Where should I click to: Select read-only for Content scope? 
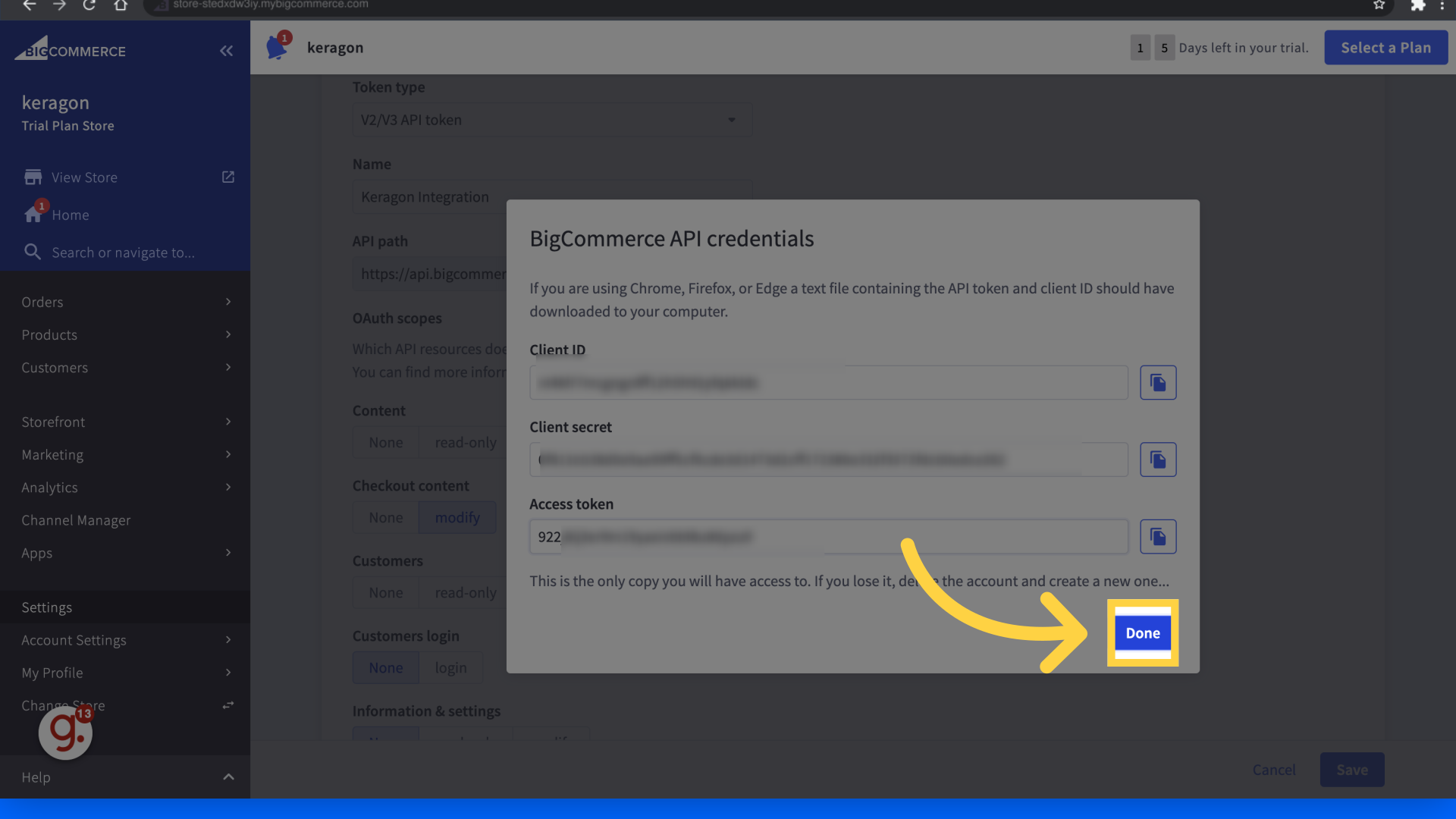(x=463, y=442)
